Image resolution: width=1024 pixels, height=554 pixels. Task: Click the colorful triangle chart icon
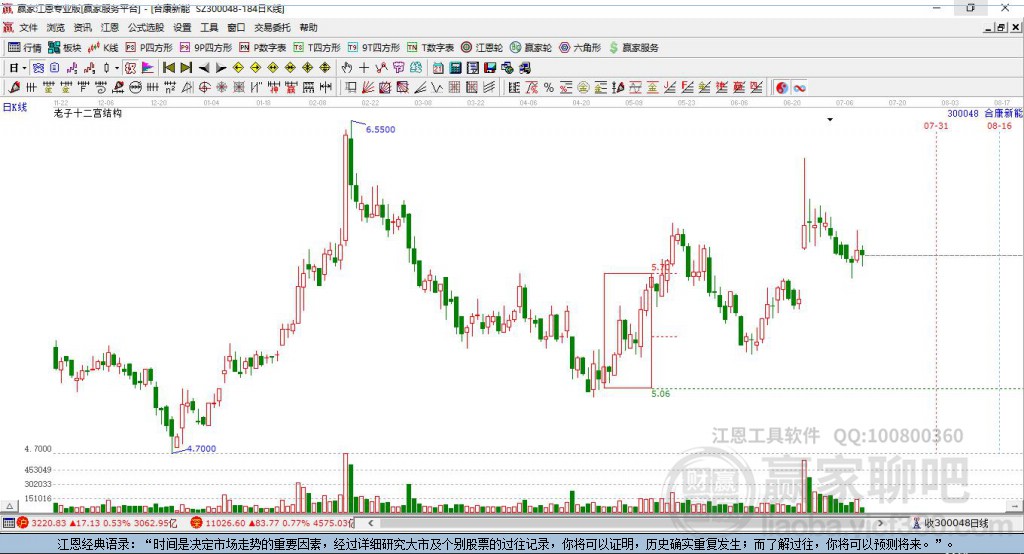[148, 68]
